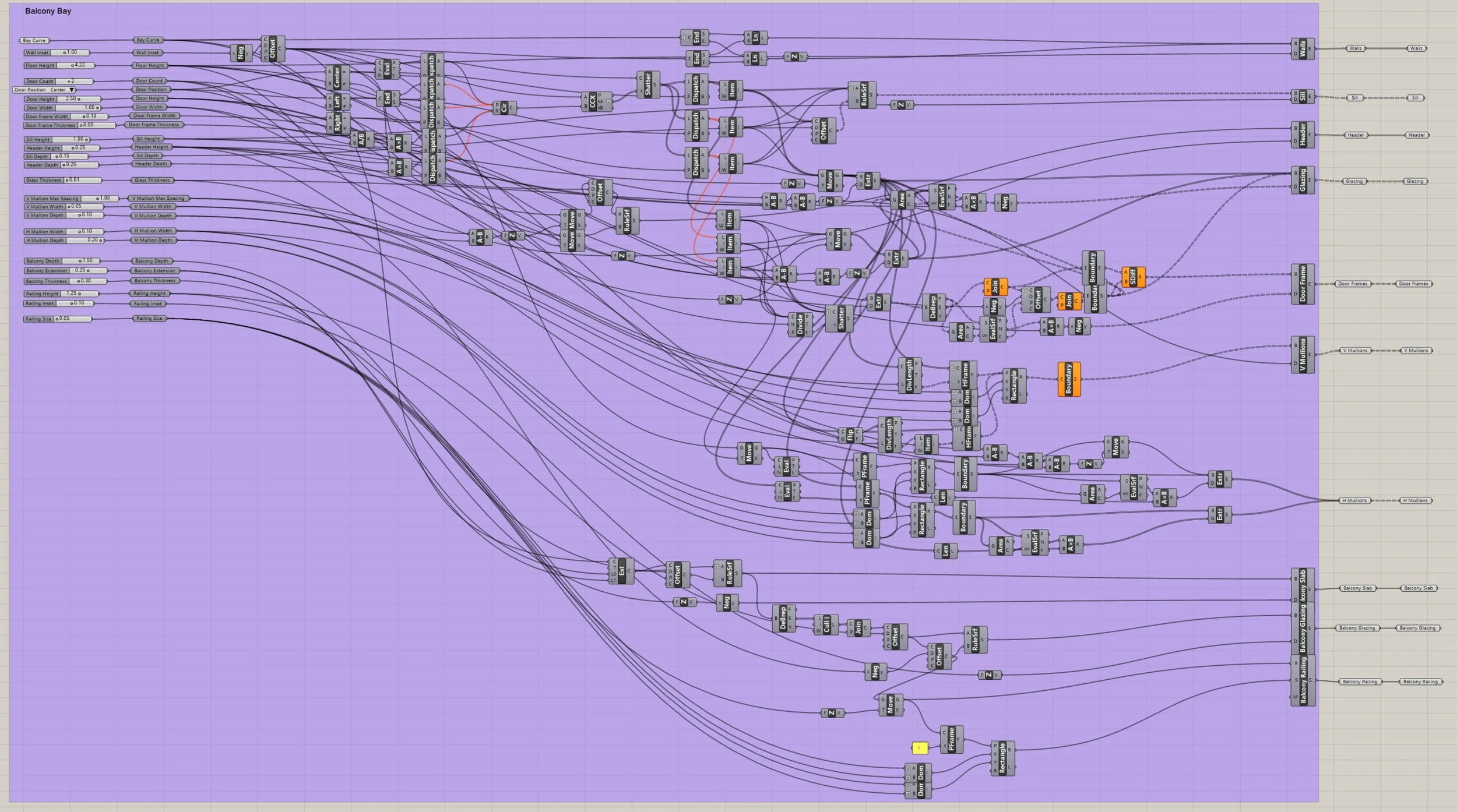Click the Door Count slider showing 2
The image size is (1457, 812).
(x=58, y=82)
